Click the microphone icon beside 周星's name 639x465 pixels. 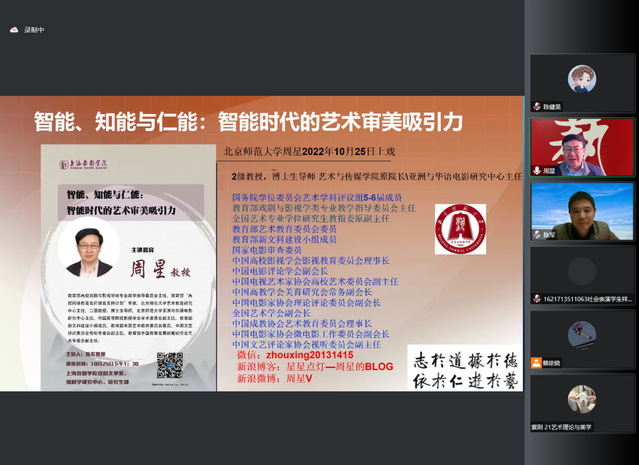(536, 170)
